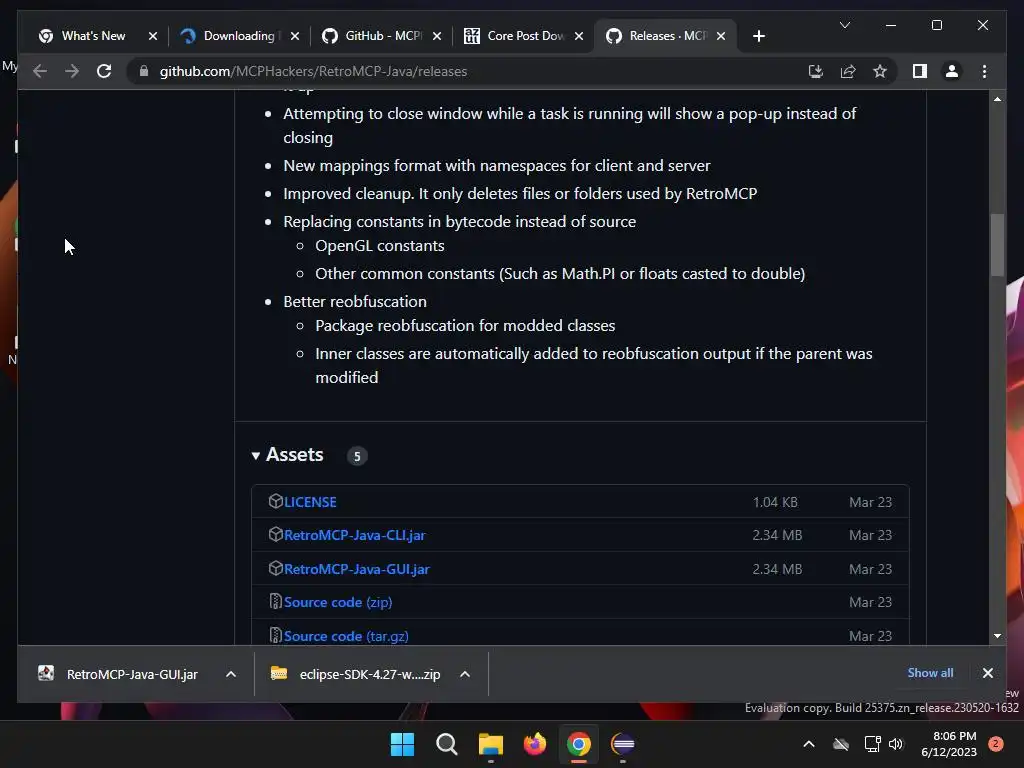Select the Releases · MCP tab
The image size is (1024, 768).
pyautogui.click(x=666, y=36)
